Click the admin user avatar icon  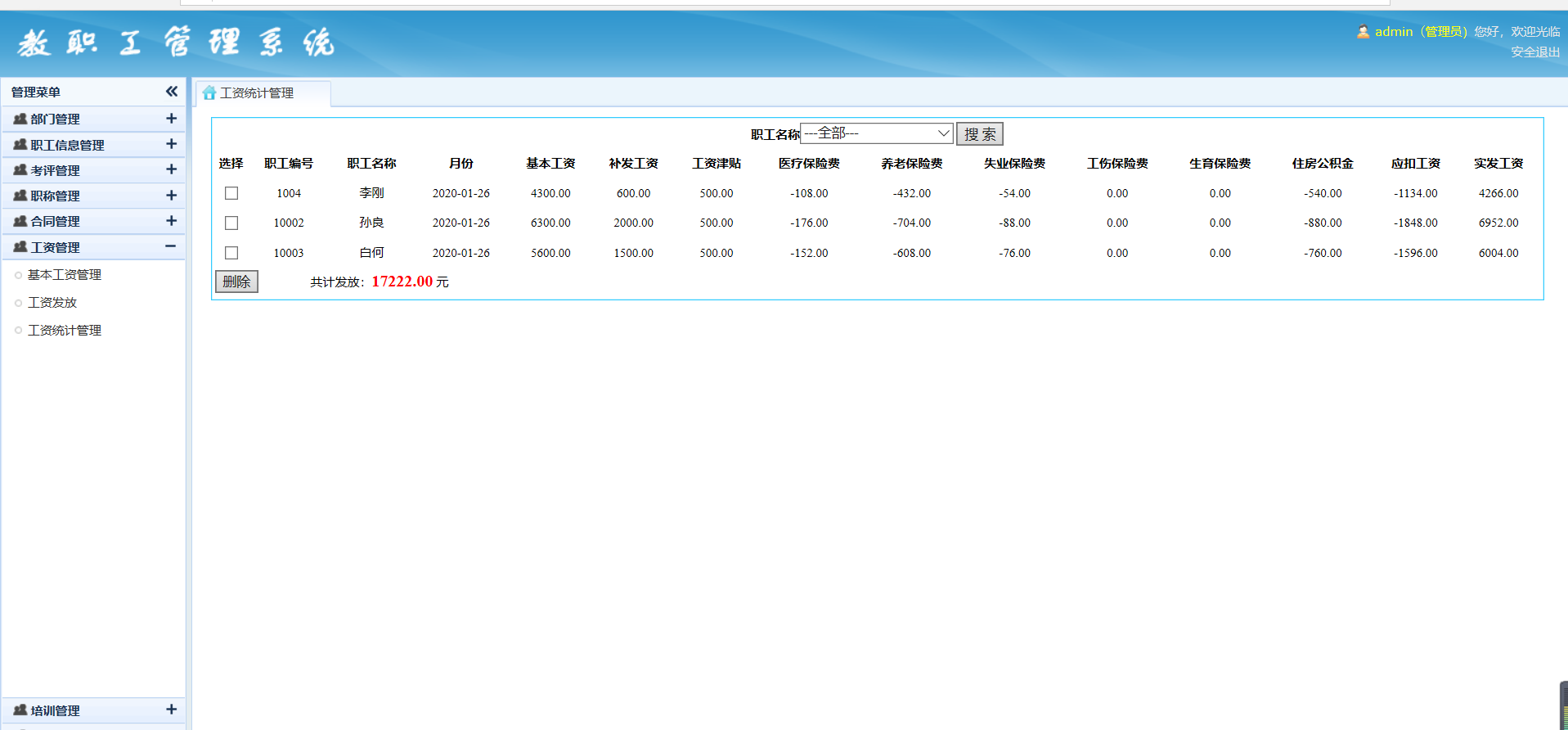pos(1363,32)
